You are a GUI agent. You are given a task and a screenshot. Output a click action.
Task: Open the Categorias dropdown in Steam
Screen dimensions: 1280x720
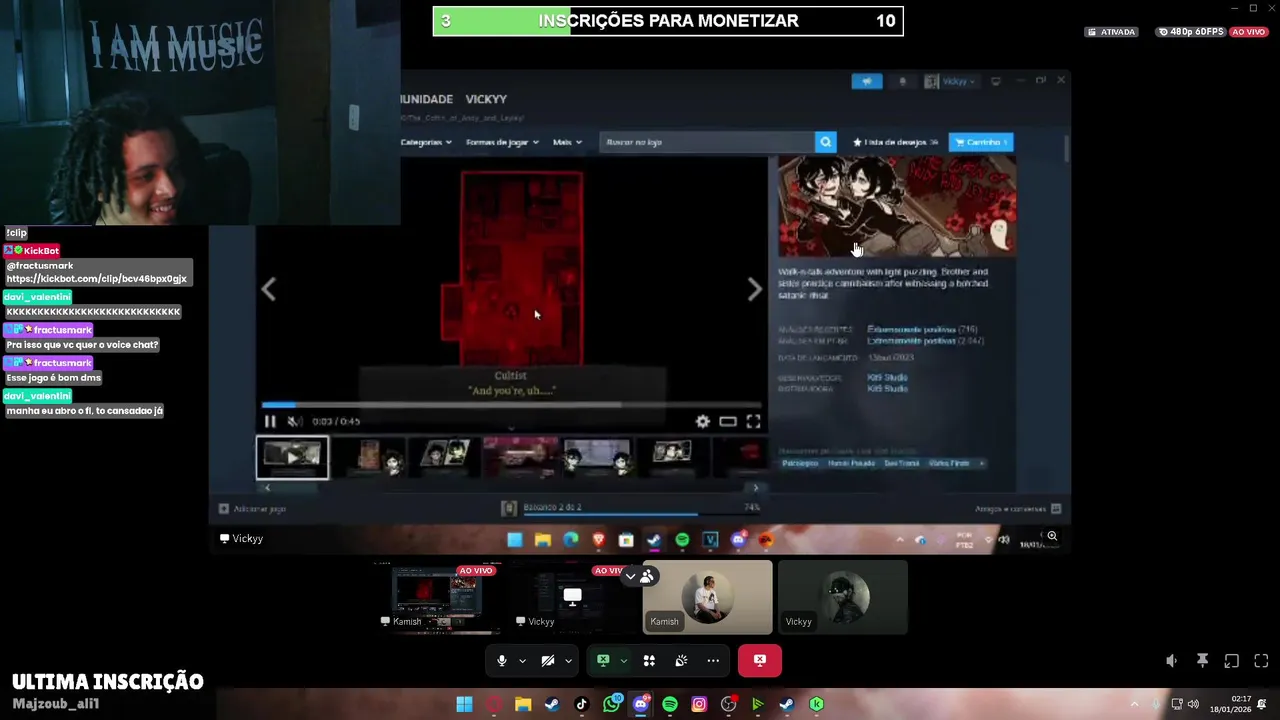click(x=427, y=142)
